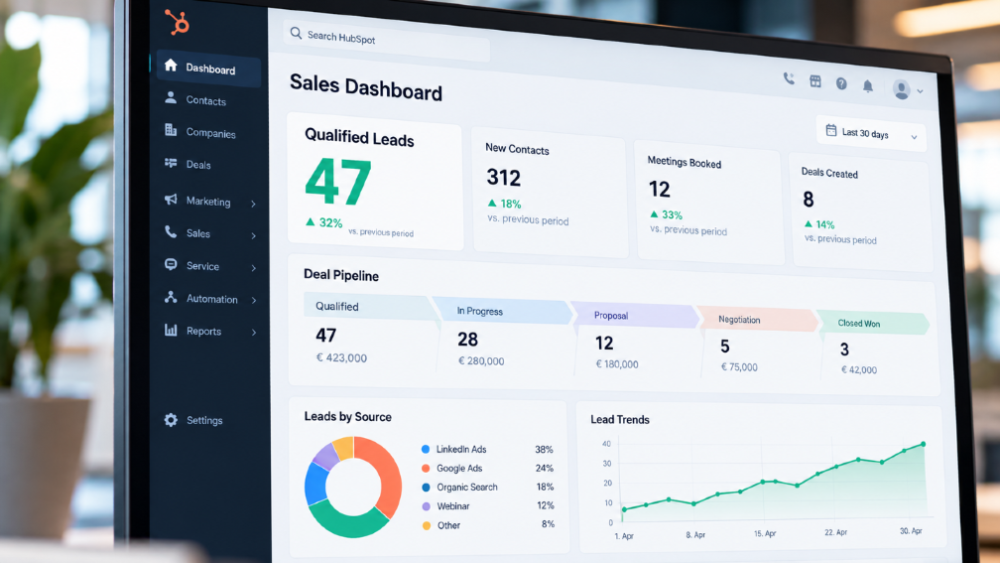
Task: Click the Contacts person icon
Action: point(170,98)
